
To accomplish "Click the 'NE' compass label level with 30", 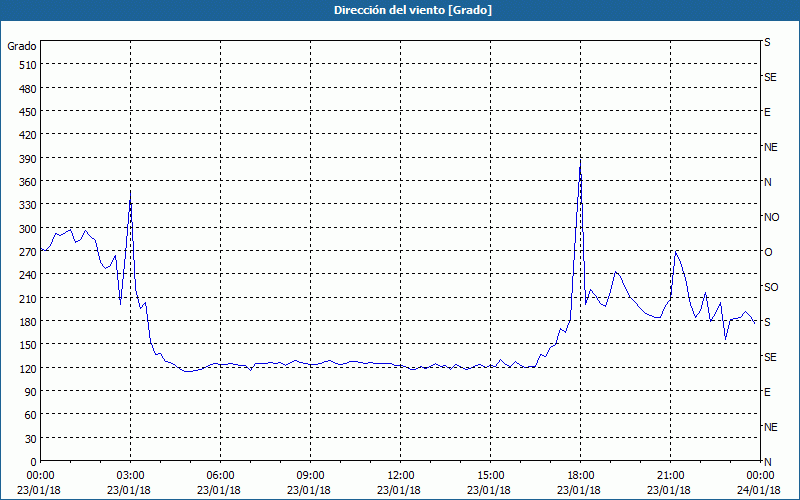I will (770, 427).
